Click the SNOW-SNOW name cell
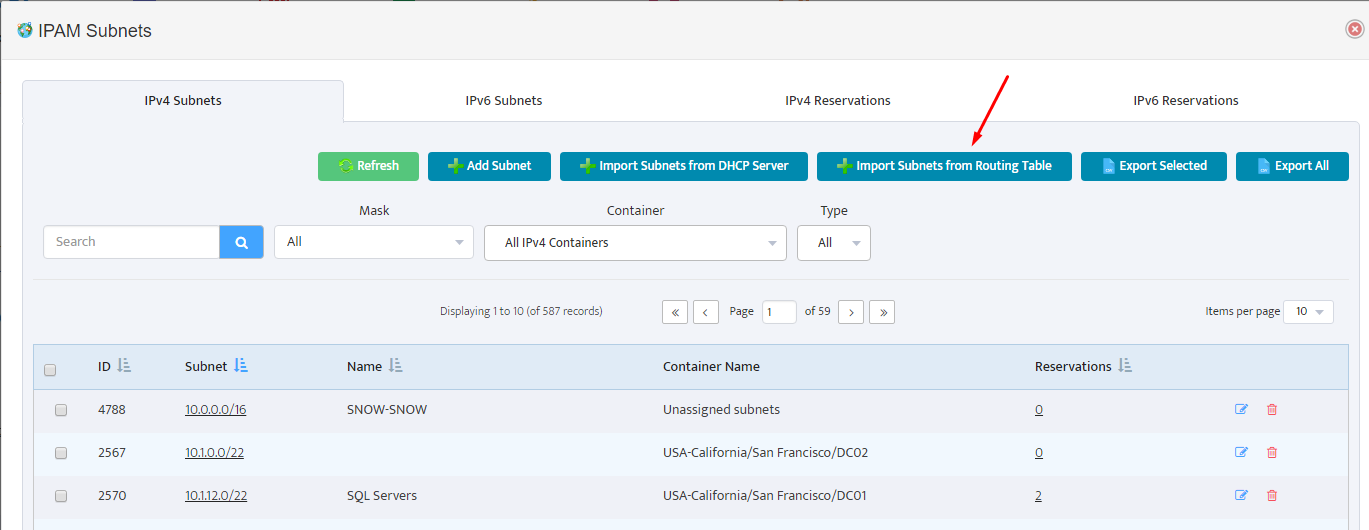The width and height of the screenshot is (1369, 530). click(387, 409)
